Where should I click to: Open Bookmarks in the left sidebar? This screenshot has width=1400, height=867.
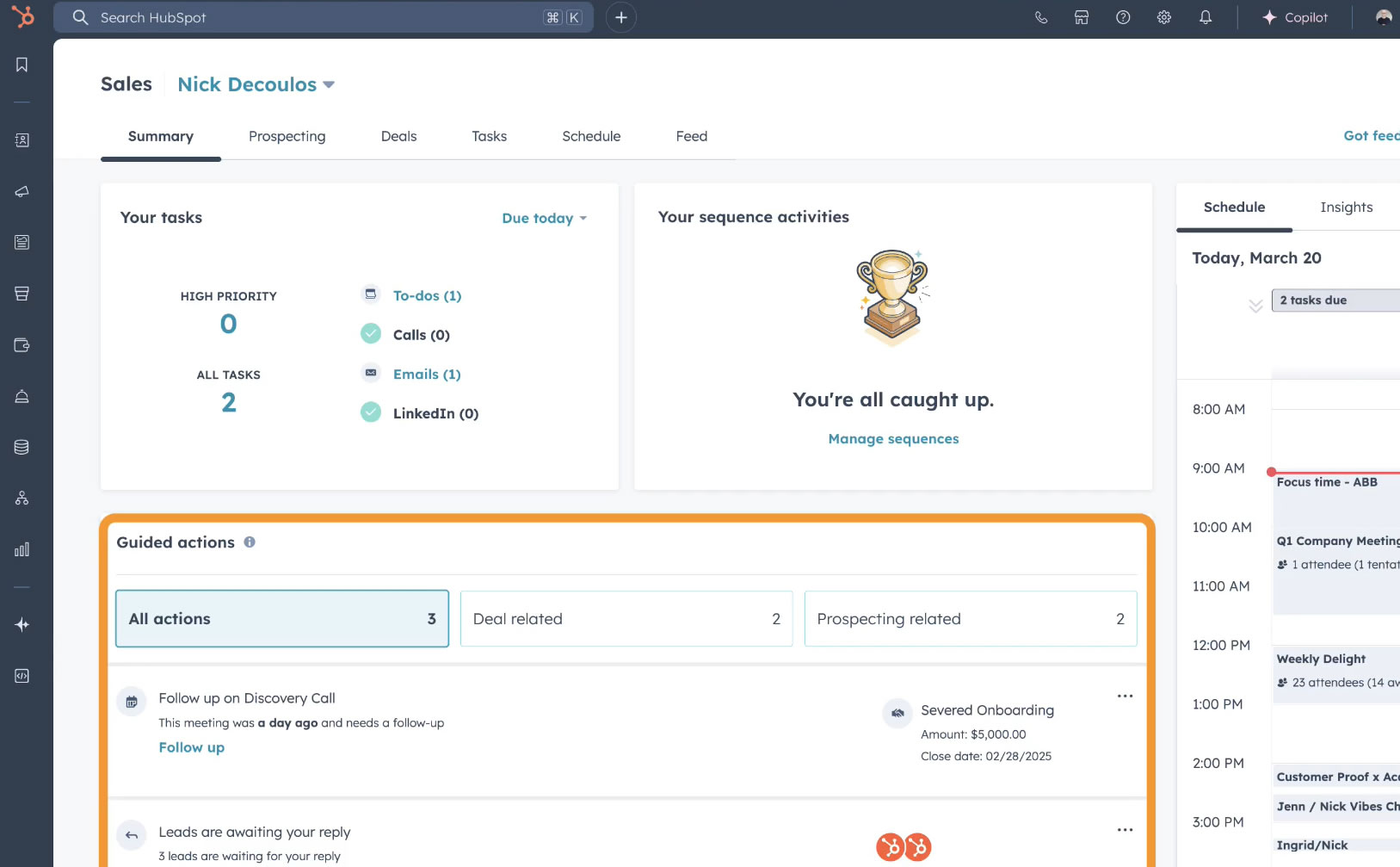pyautogui.click(x=22, y=65)
